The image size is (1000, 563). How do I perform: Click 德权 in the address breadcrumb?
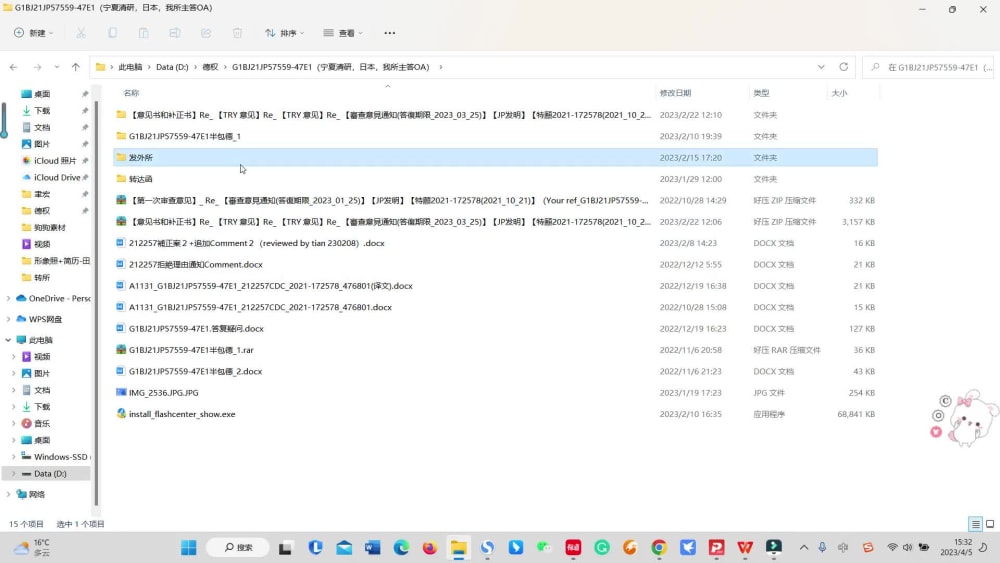coord(210,67)
